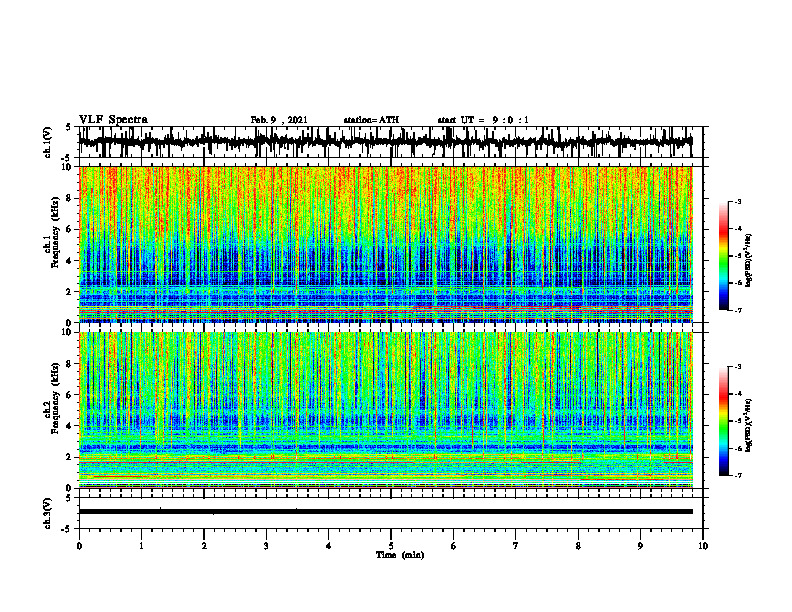Click the ch.1 voltage waveform trace
Screen dimensions: 792x612
(x=385, y=142)
